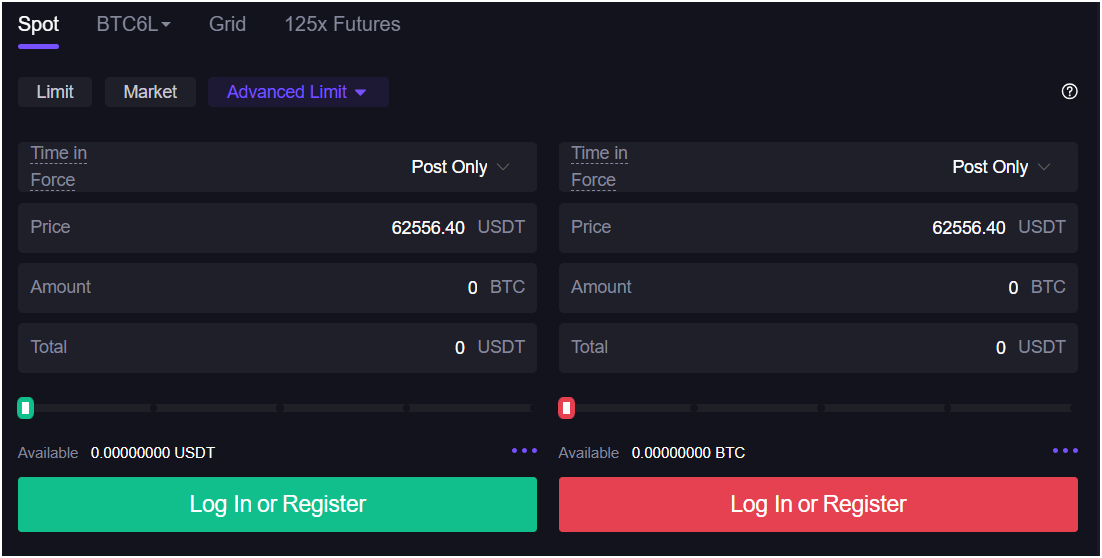This screenshot has height=558, width=1102.
Task: Select the Limit order type
Action: pos(55,92)
